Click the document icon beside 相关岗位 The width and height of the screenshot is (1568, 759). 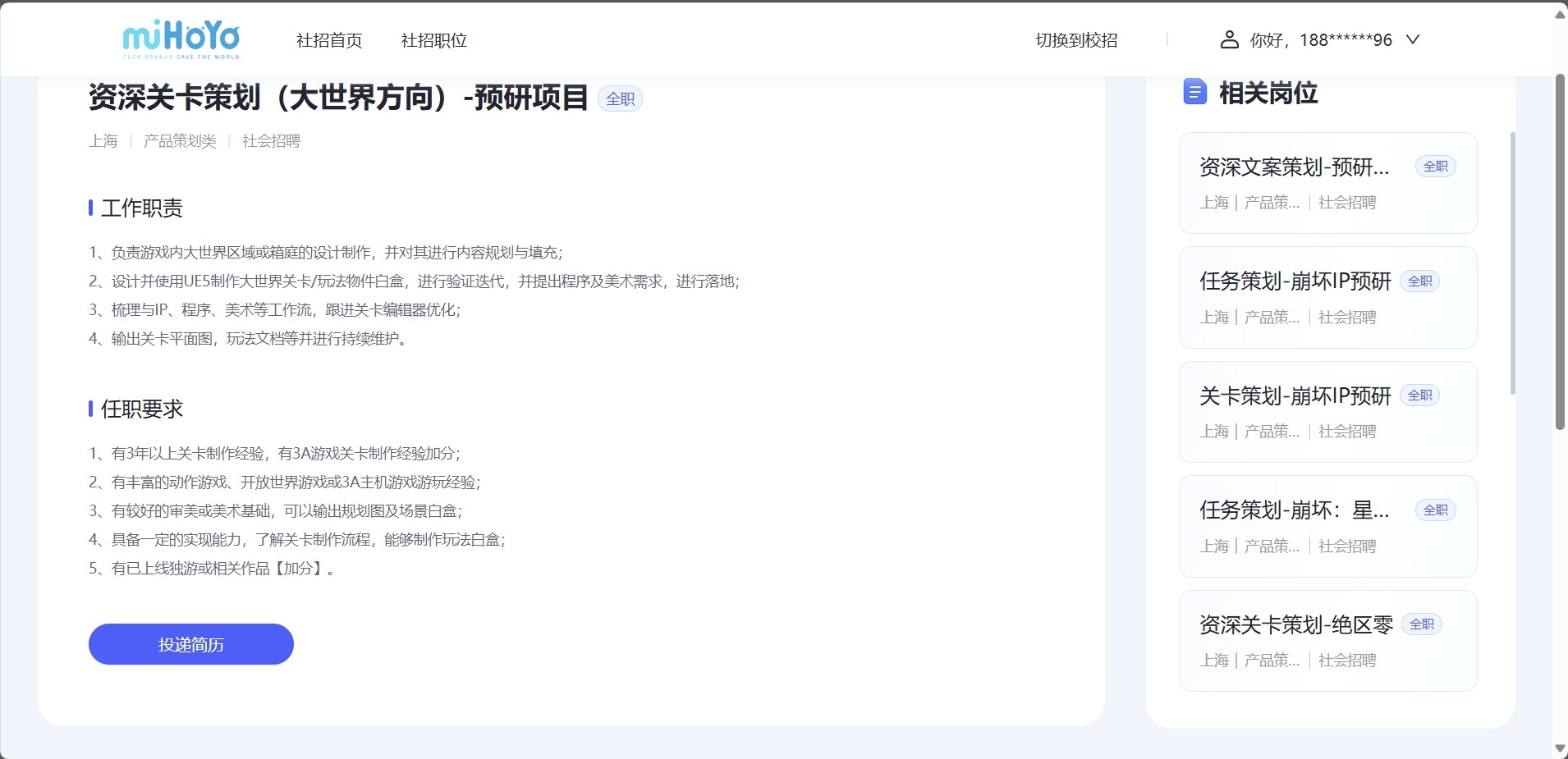[x=1194, y=92]
